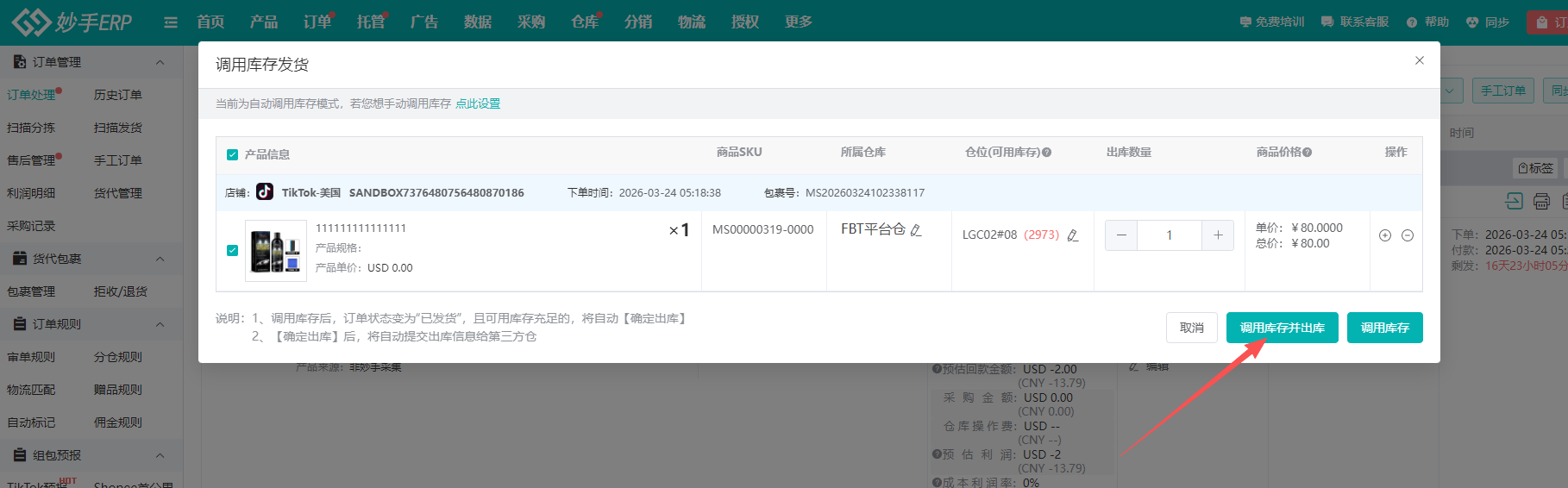Collapse the 订单规则 sidebar section

tap(160, 324)
